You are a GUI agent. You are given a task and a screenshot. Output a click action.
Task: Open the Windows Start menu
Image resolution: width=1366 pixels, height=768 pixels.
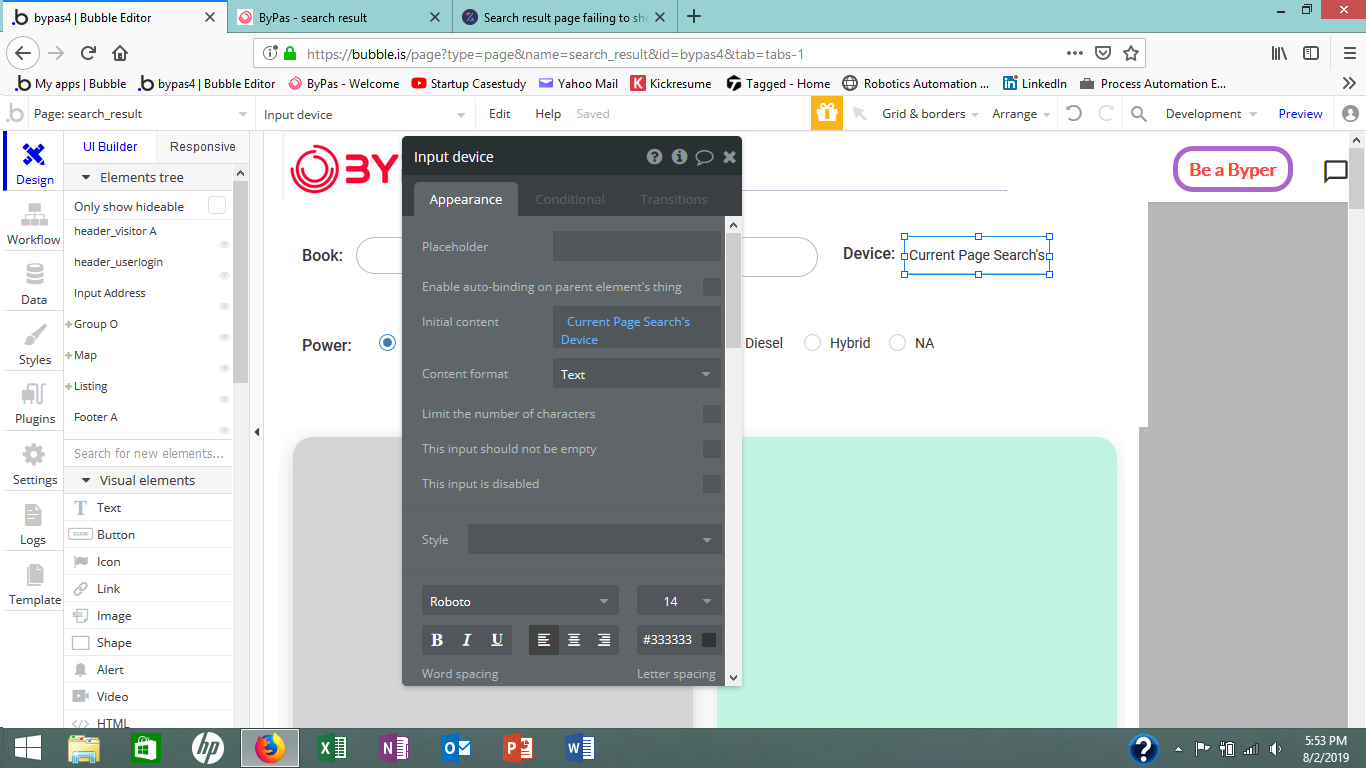27,748
